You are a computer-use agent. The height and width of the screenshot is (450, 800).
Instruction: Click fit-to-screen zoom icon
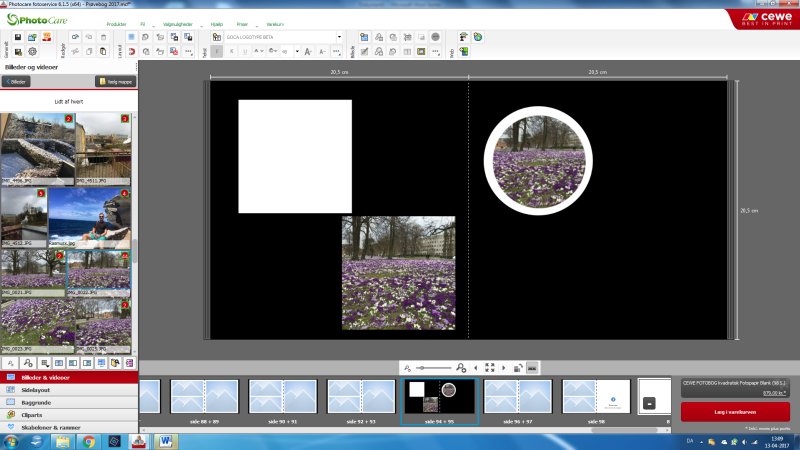(x=489, y=368)
